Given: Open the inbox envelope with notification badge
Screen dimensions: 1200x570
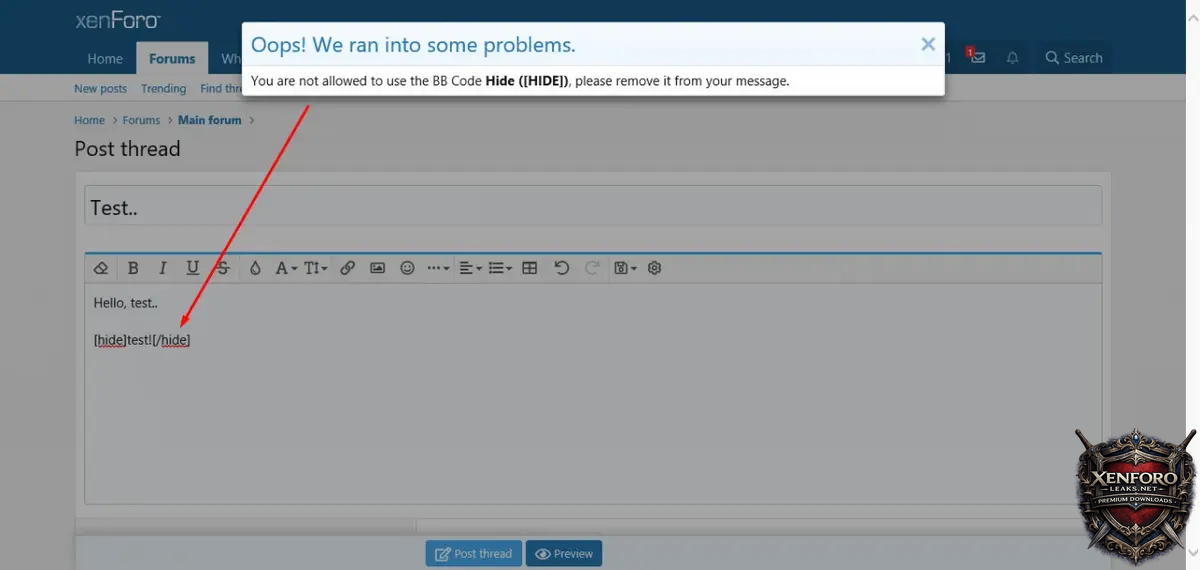Looking at the screenshot, I should [x=977, y=58].
